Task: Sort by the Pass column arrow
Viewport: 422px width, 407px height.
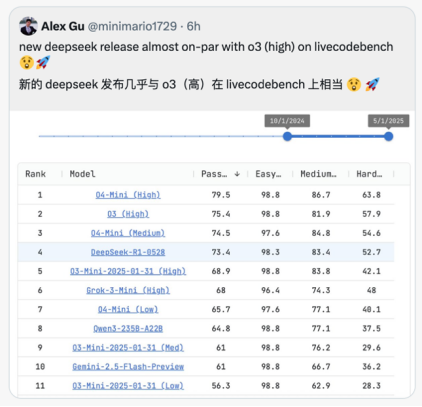Action: (237, 174)
